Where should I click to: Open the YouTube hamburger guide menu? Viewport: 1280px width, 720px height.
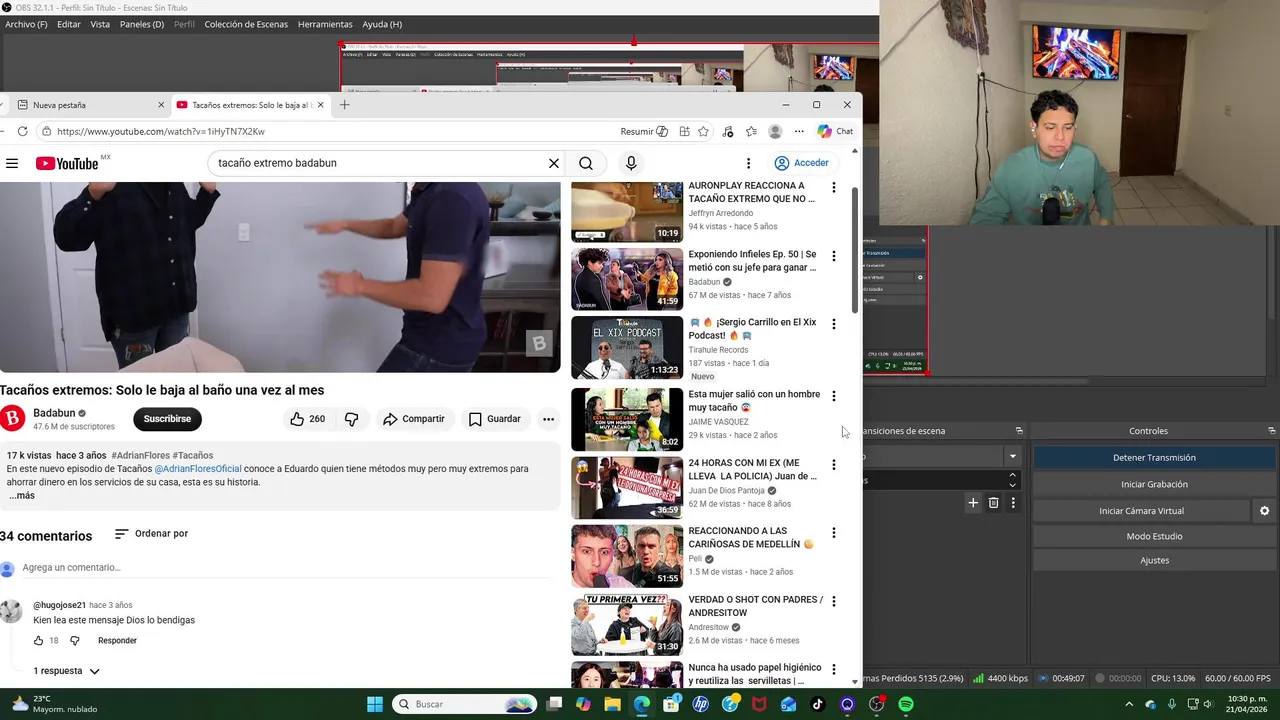coord(12,163)
